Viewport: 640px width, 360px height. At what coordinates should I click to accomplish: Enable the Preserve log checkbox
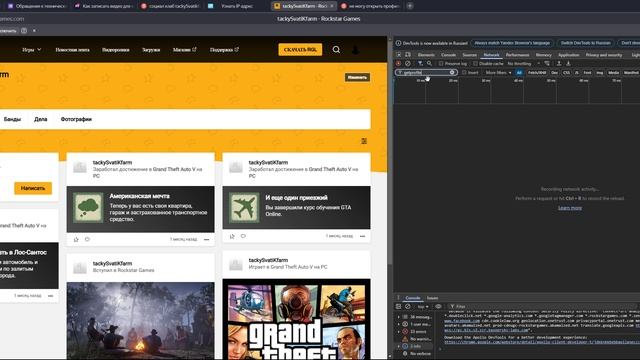pos(441,64)
